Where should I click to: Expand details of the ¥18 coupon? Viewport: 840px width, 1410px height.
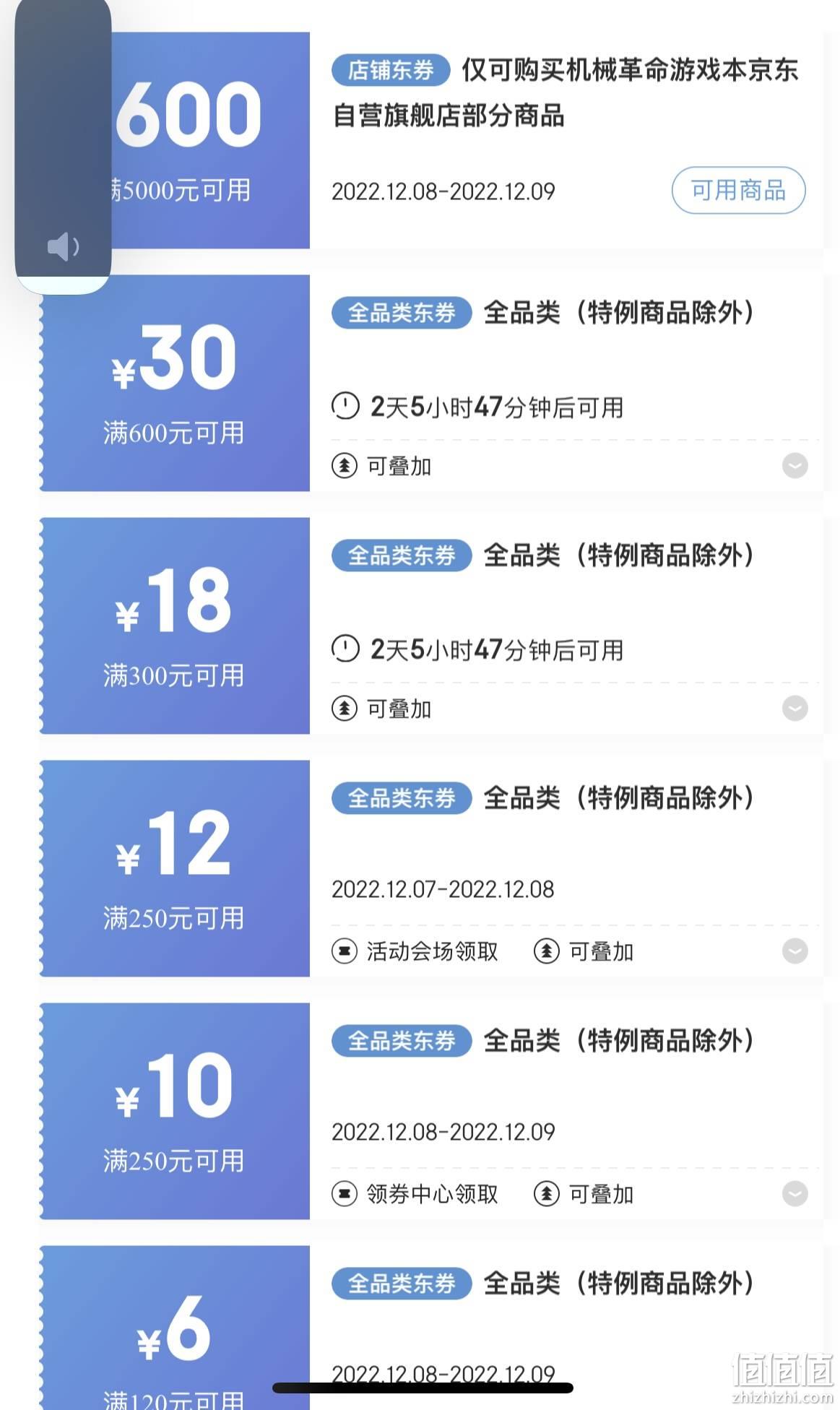click(x=795, y=709)
